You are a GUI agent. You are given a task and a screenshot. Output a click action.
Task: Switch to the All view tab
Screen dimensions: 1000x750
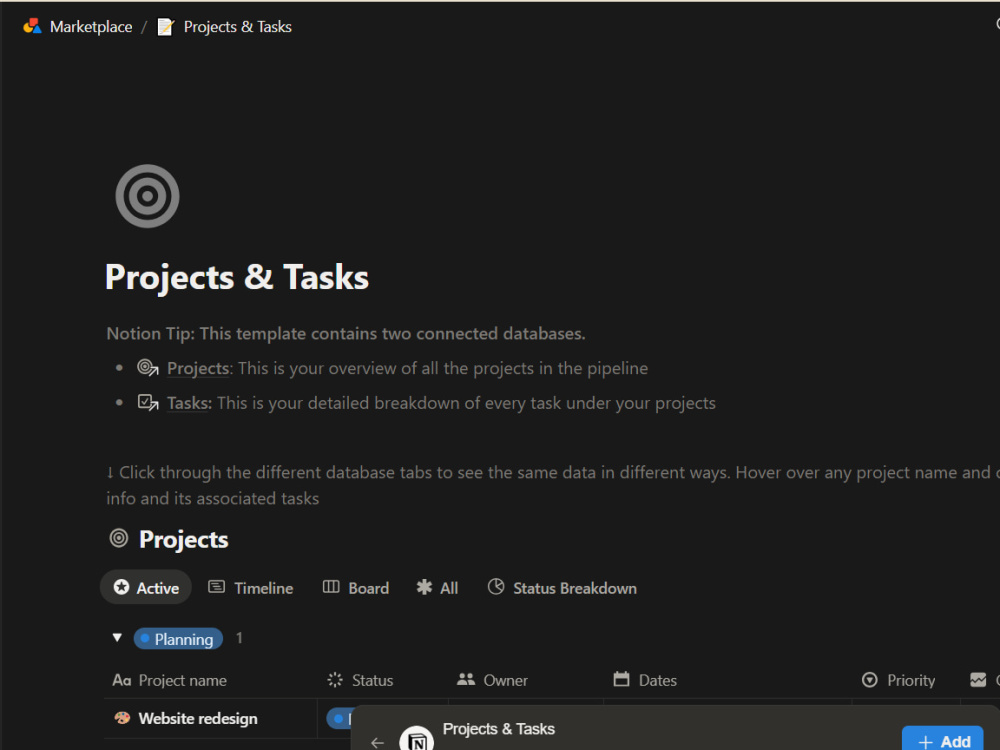pos(437,587)
